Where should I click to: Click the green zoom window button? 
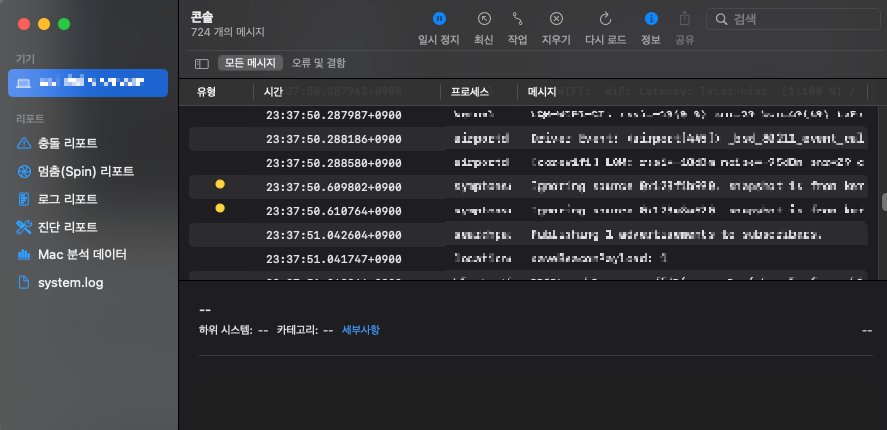click(64, 24)
